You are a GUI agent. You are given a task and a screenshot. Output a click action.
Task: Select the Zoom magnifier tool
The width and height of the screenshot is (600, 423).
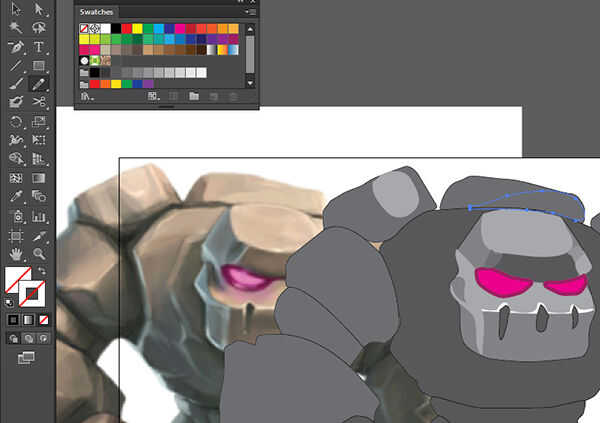pos(39,253)
